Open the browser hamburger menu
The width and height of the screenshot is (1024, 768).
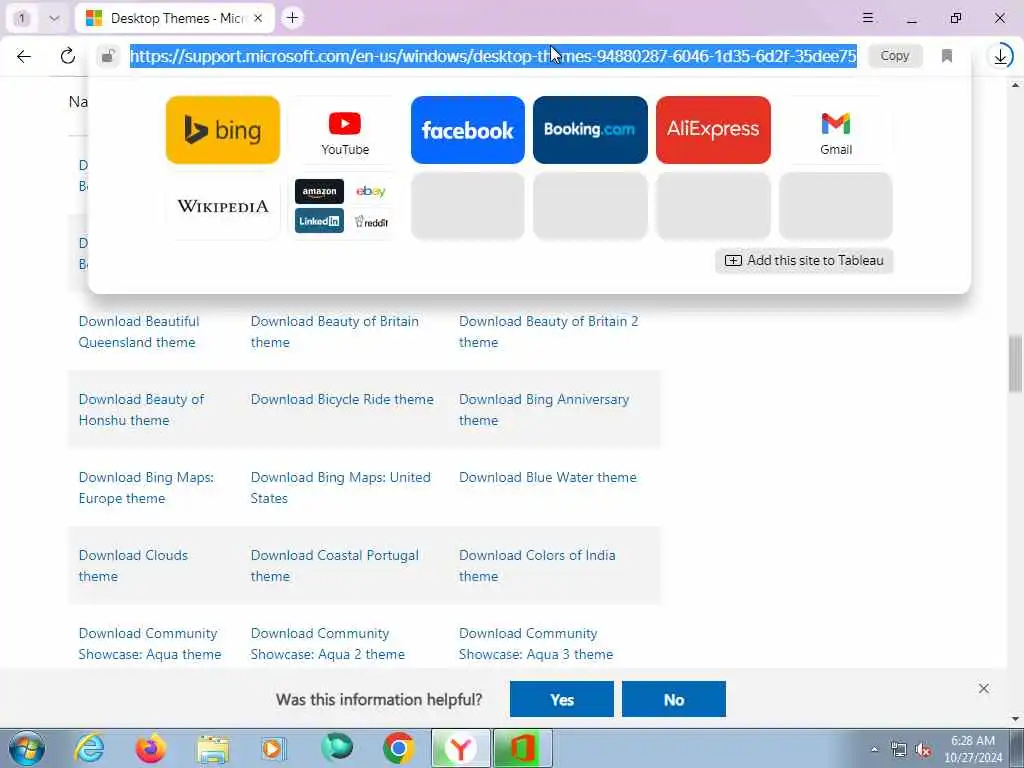click(x=868, y=18)
